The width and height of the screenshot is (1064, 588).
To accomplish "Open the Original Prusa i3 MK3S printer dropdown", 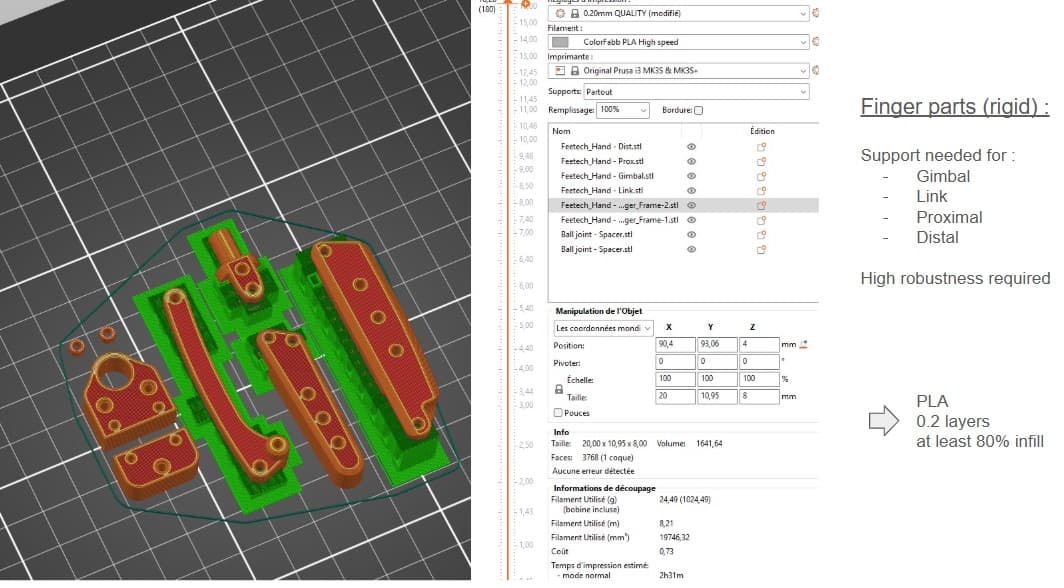I will tap(679, 71).
